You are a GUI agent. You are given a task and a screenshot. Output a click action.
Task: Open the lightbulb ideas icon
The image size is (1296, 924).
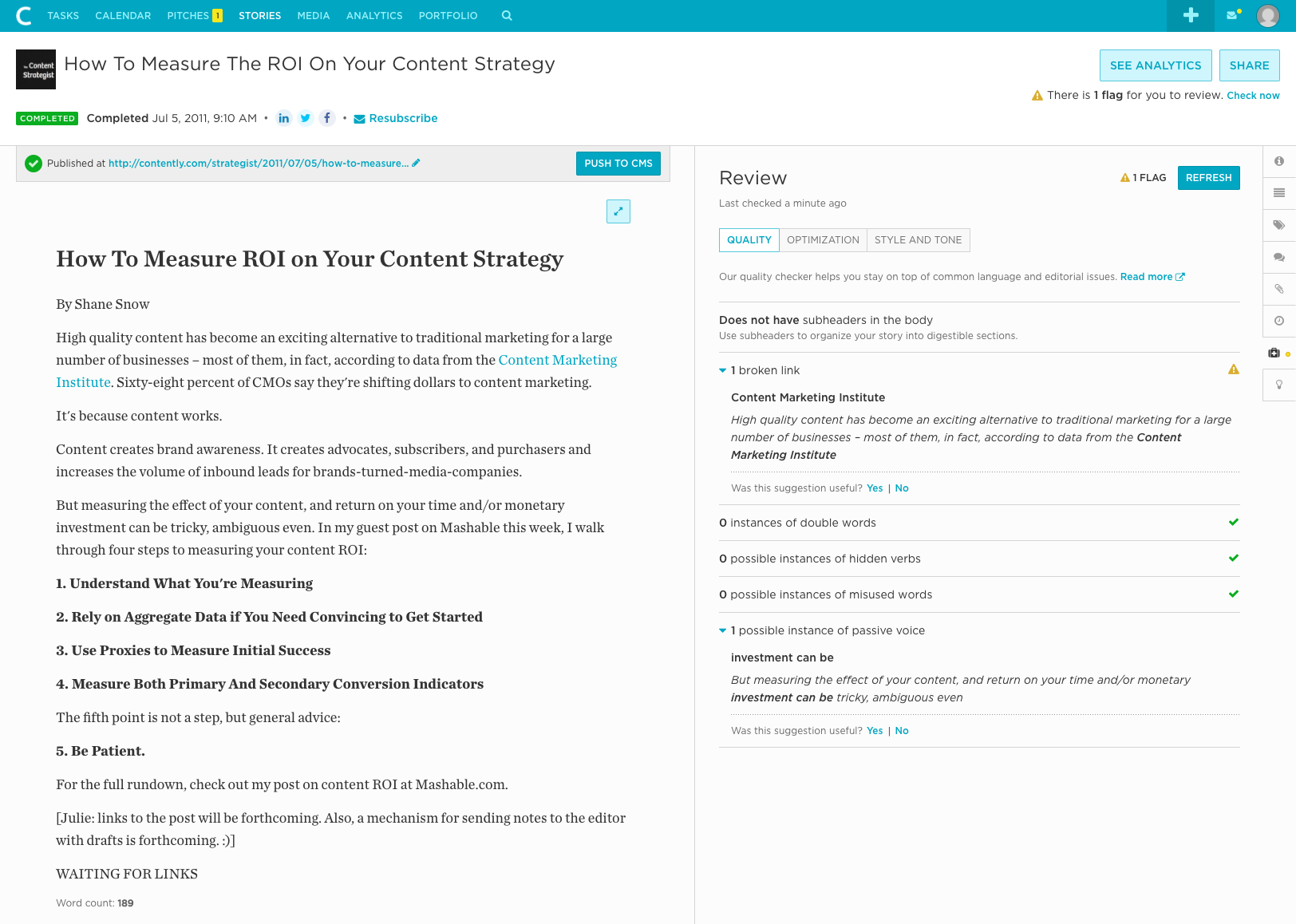(1279, 385)
